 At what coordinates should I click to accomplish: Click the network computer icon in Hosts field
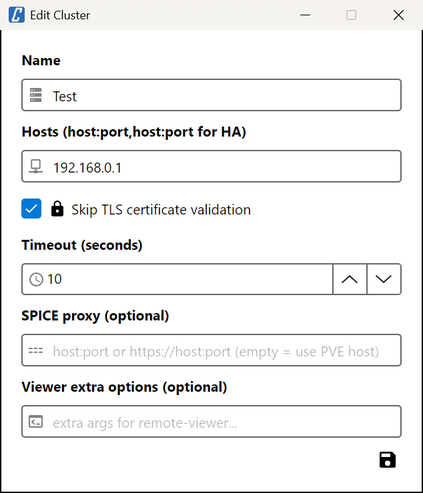pos(36,166)
